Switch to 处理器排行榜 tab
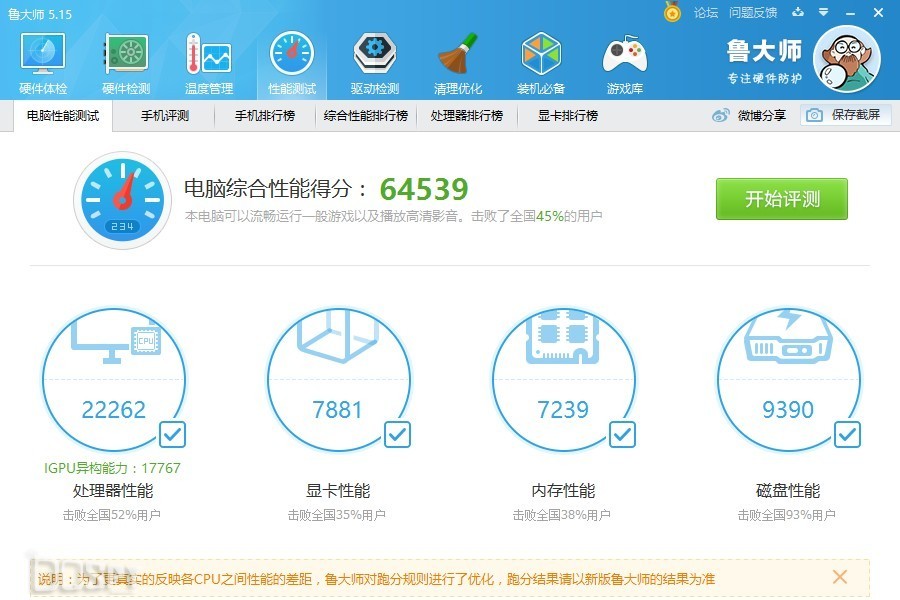 (466, 116)
